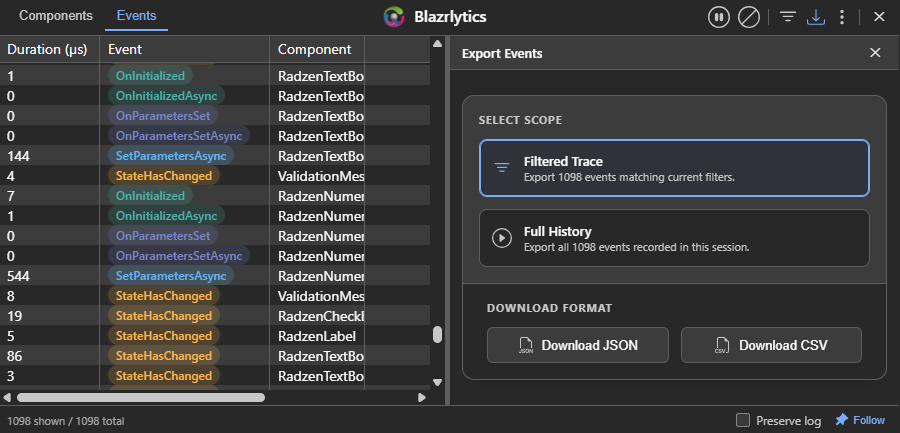Click the filter icon in Filtered Trace option

[502, 168]
